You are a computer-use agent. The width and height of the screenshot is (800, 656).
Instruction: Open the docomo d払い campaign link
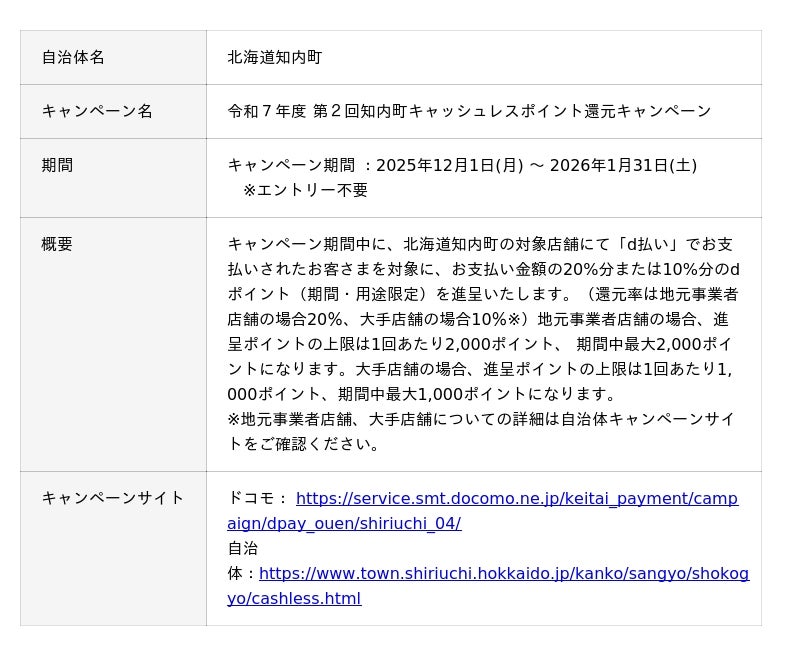[x=516, y=498]
